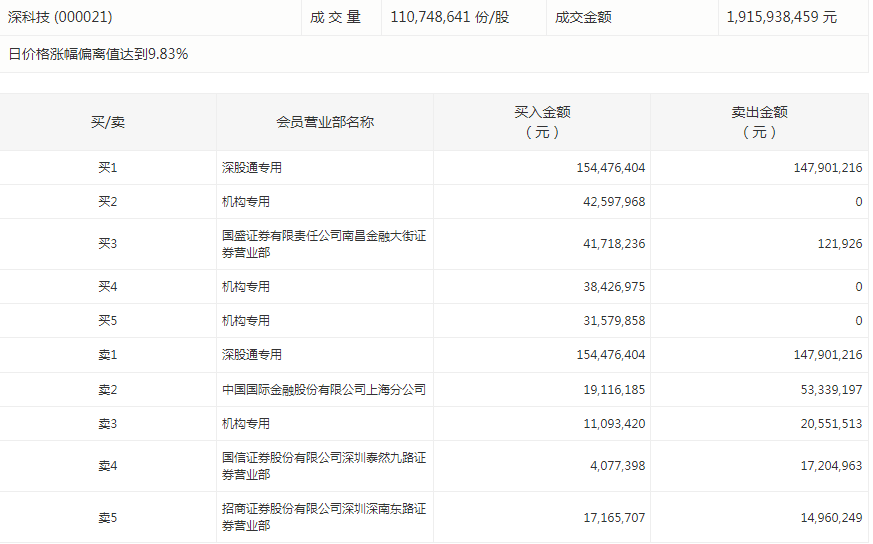The image size is (873, 544).
Task: Click the 买/卖 column header
Action: coord(108,122)
